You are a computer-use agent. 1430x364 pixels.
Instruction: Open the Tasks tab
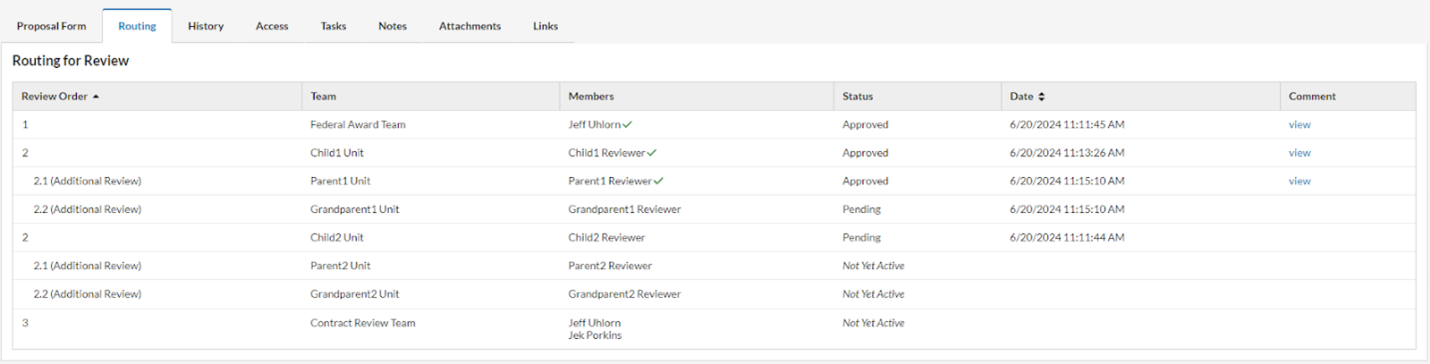334,26
